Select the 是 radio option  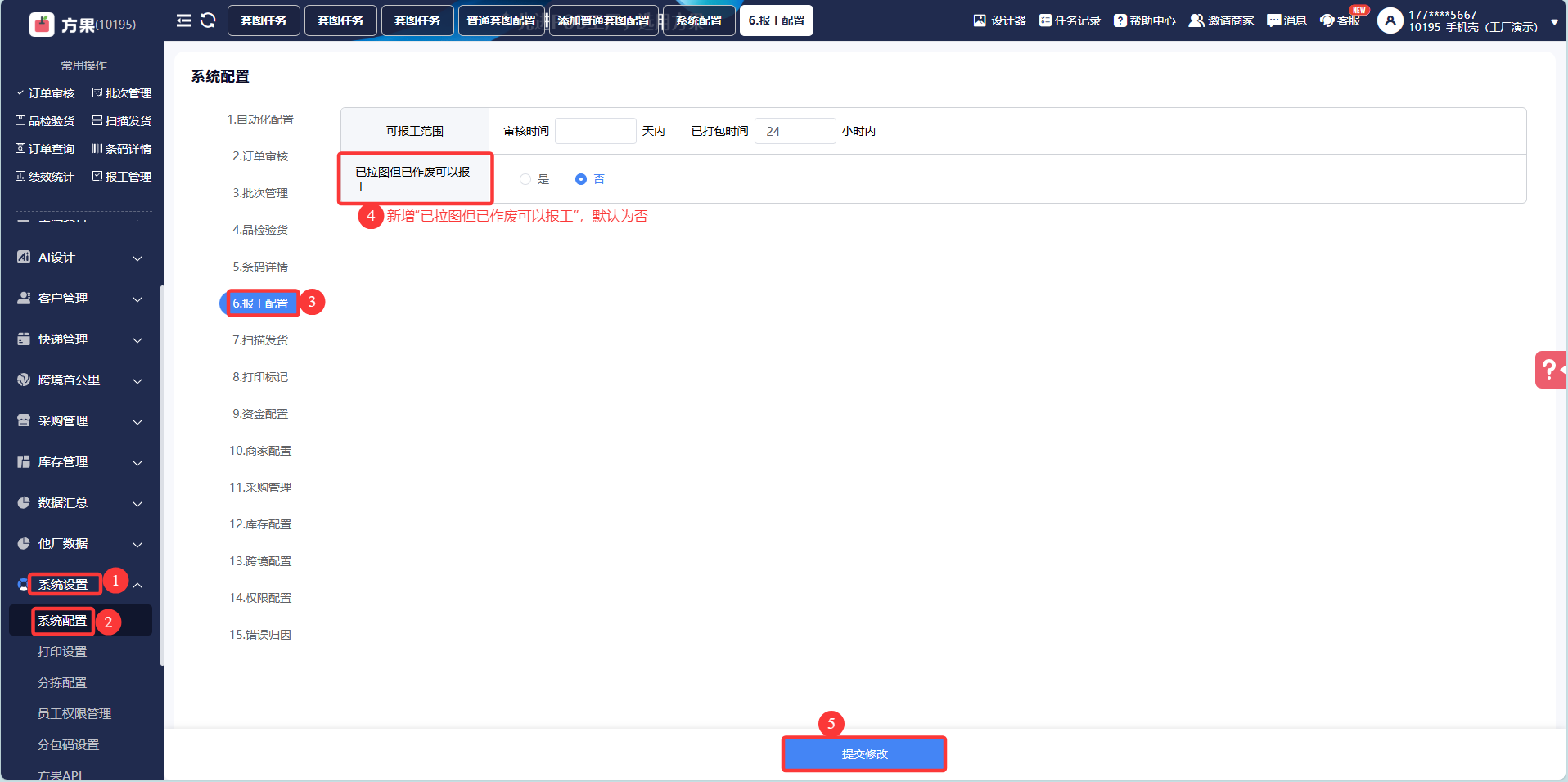pos(525,179)
